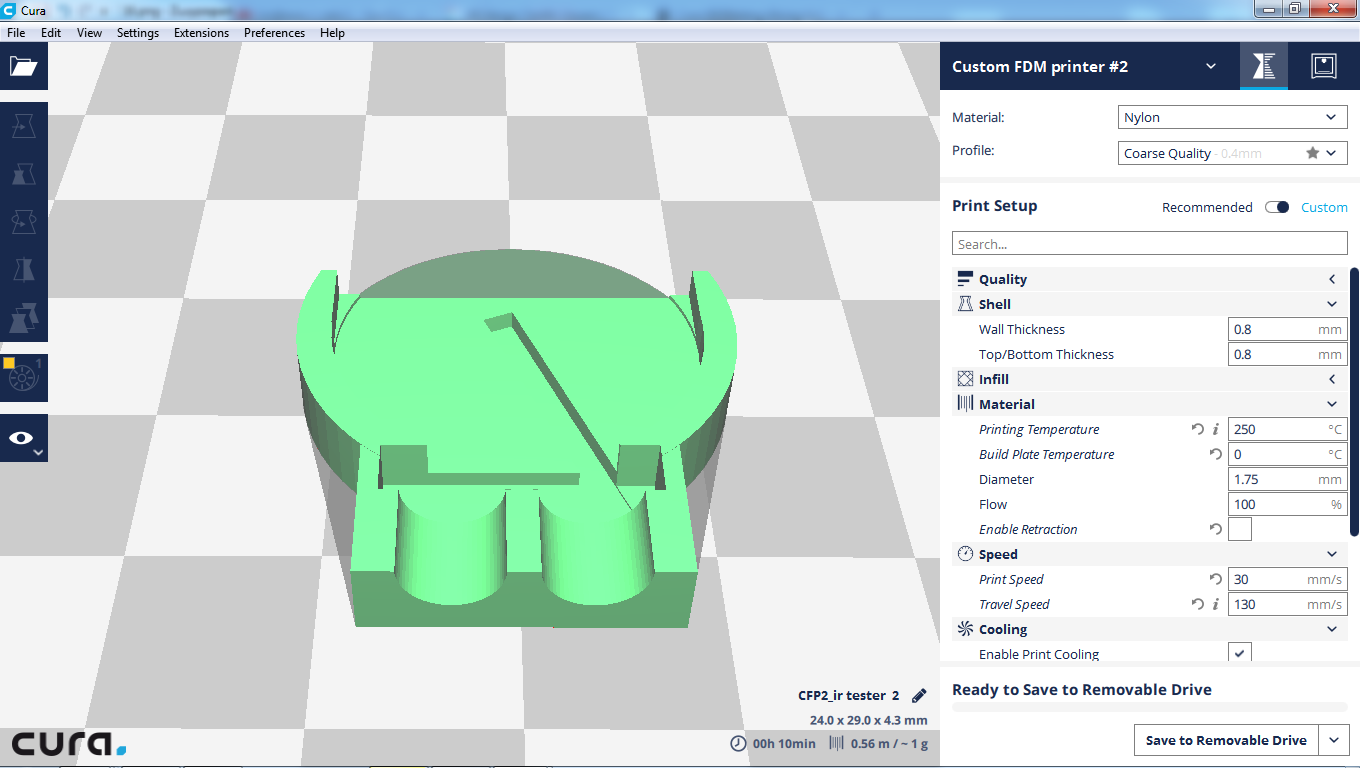The height and width of the screenshot is (768, 1360).
Task: Open the Preferences menu
Action: (274, 32)
